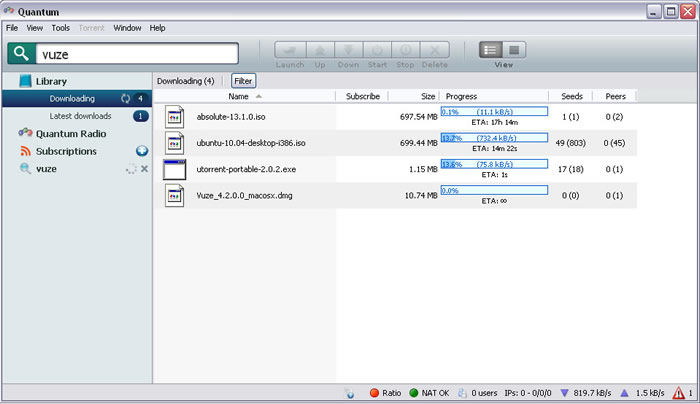This screenshot has height=404, width=700.
Task: Sort by Subscribe column header
Action: point(362,96)
